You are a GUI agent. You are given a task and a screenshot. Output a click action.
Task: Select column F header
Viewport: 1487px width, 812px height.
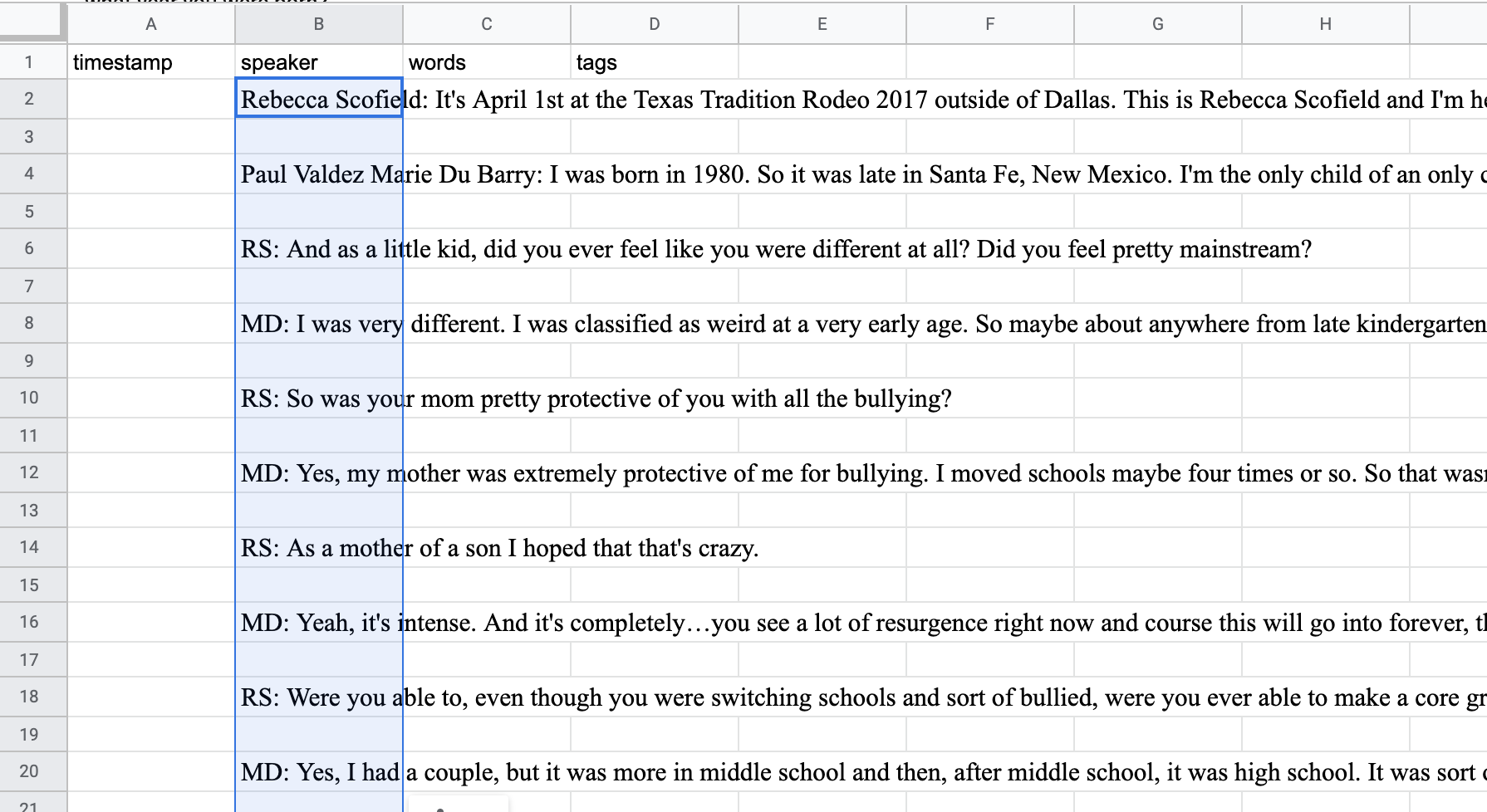990,24
